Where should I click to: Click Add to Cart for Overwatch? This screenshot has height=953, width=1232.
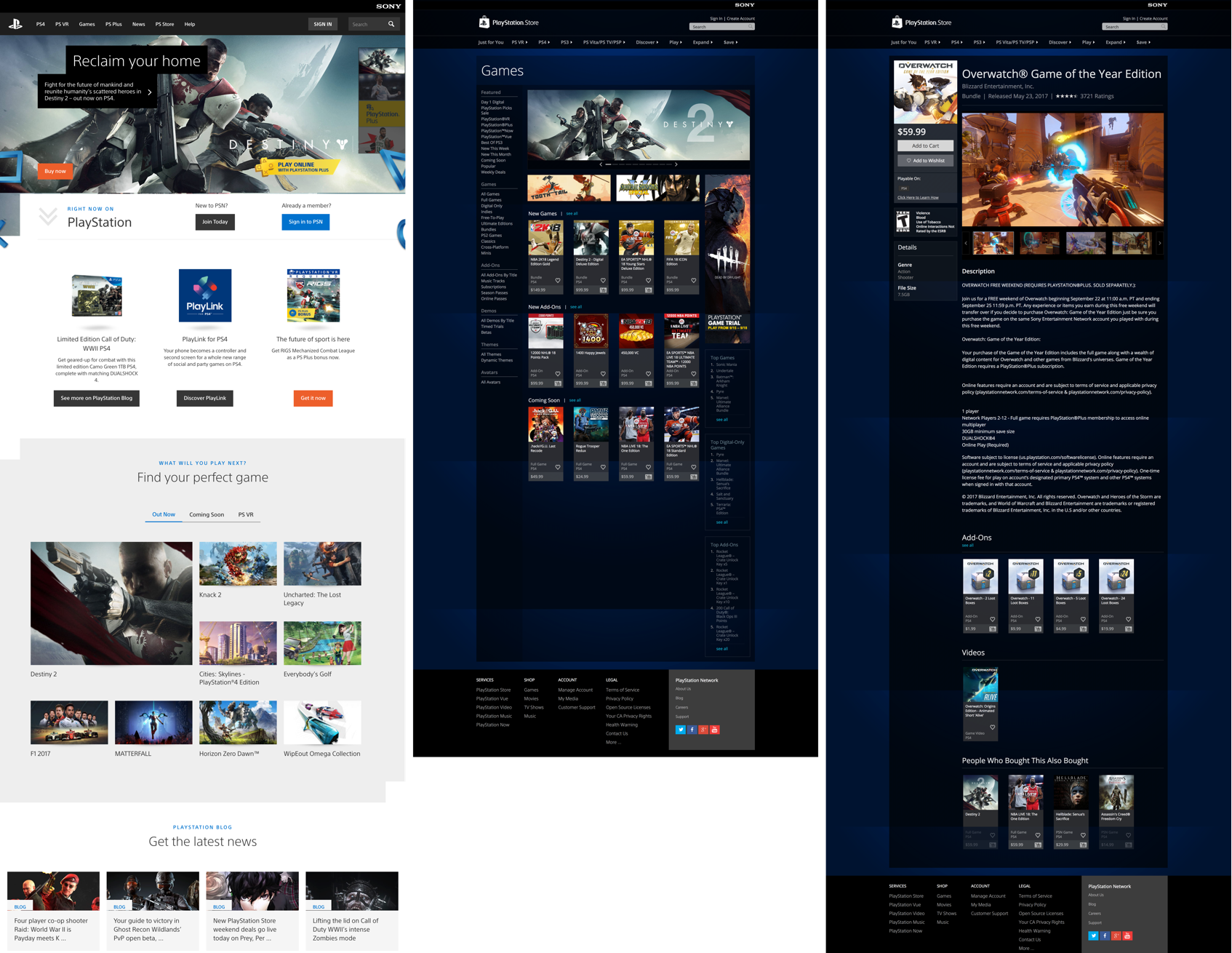(x=925, y=145)
